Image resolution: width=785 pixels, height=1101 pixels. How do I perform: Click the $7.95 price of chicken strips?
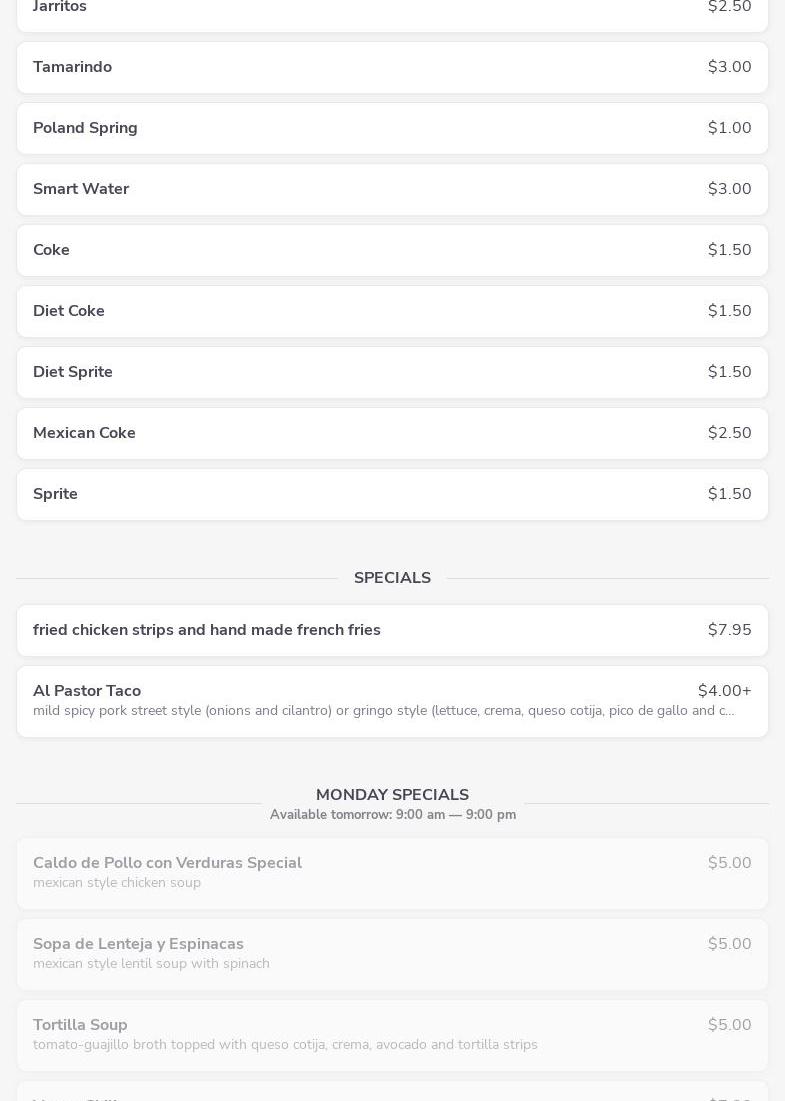click(x=729, y=630)
